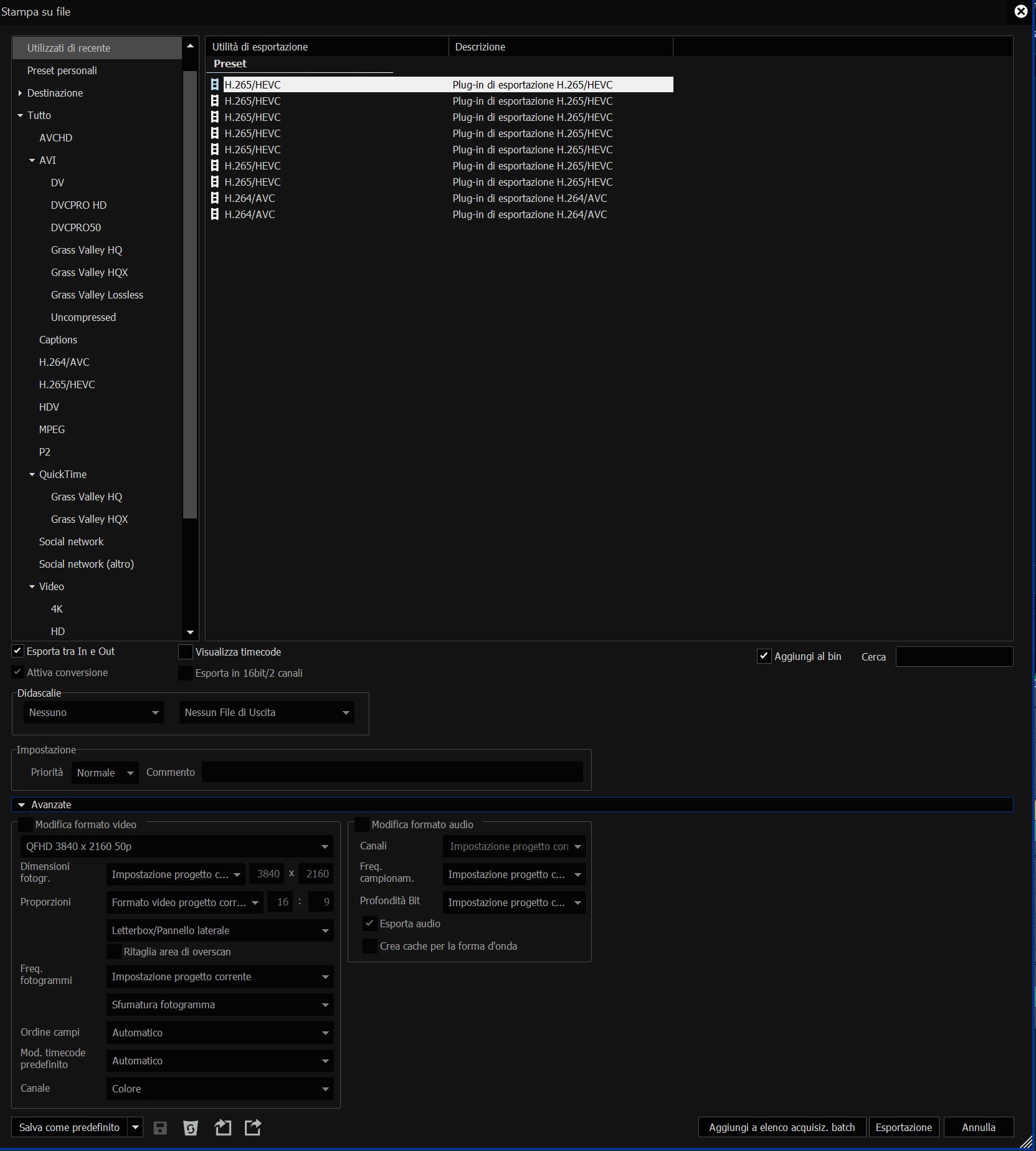Click the tree scroll-up arrow
This screenshot has width=1036, height=1151.
pos(190,46)
